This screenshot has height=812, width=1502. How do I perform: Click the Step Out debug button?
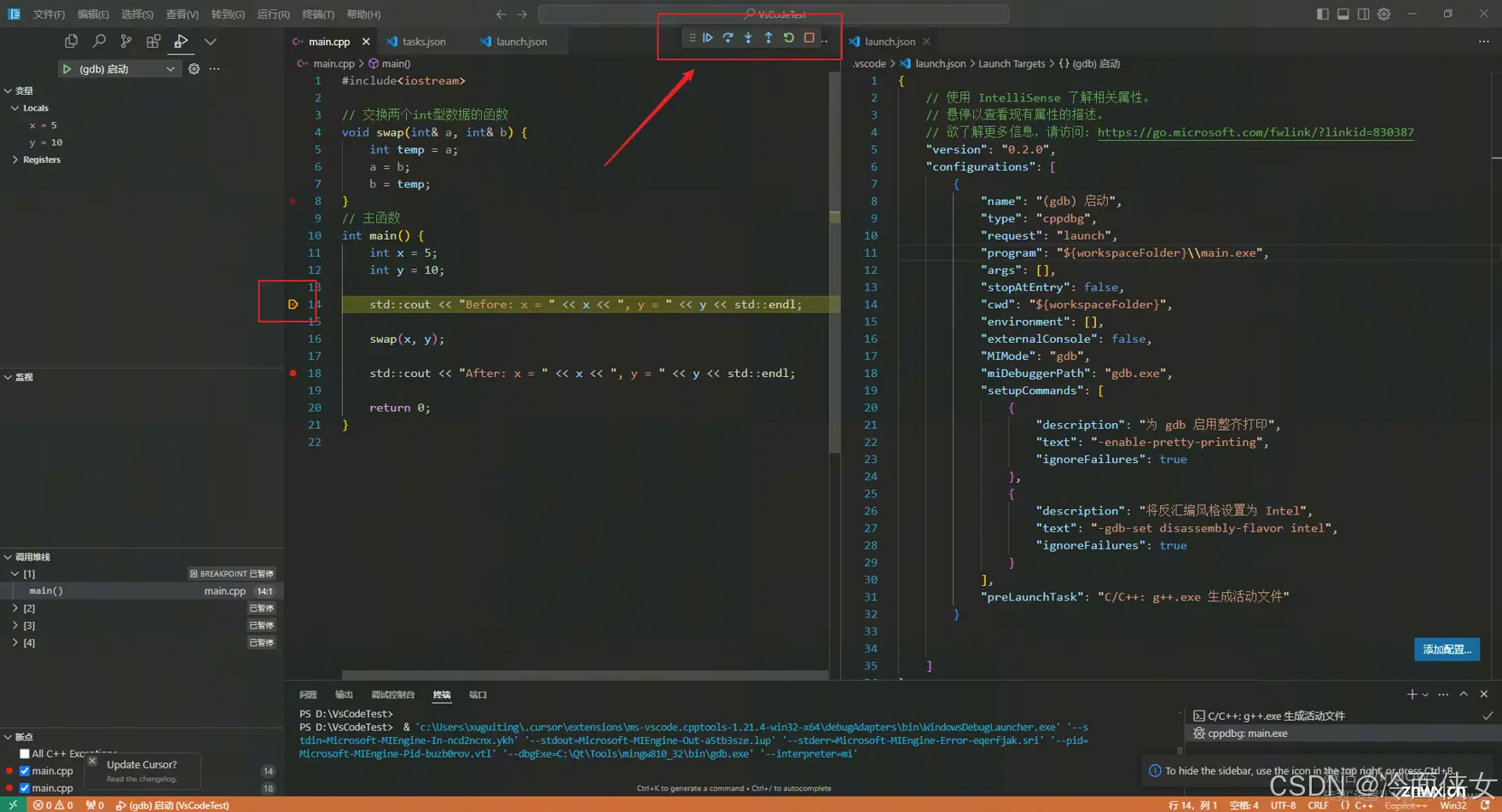coord(768,38)
